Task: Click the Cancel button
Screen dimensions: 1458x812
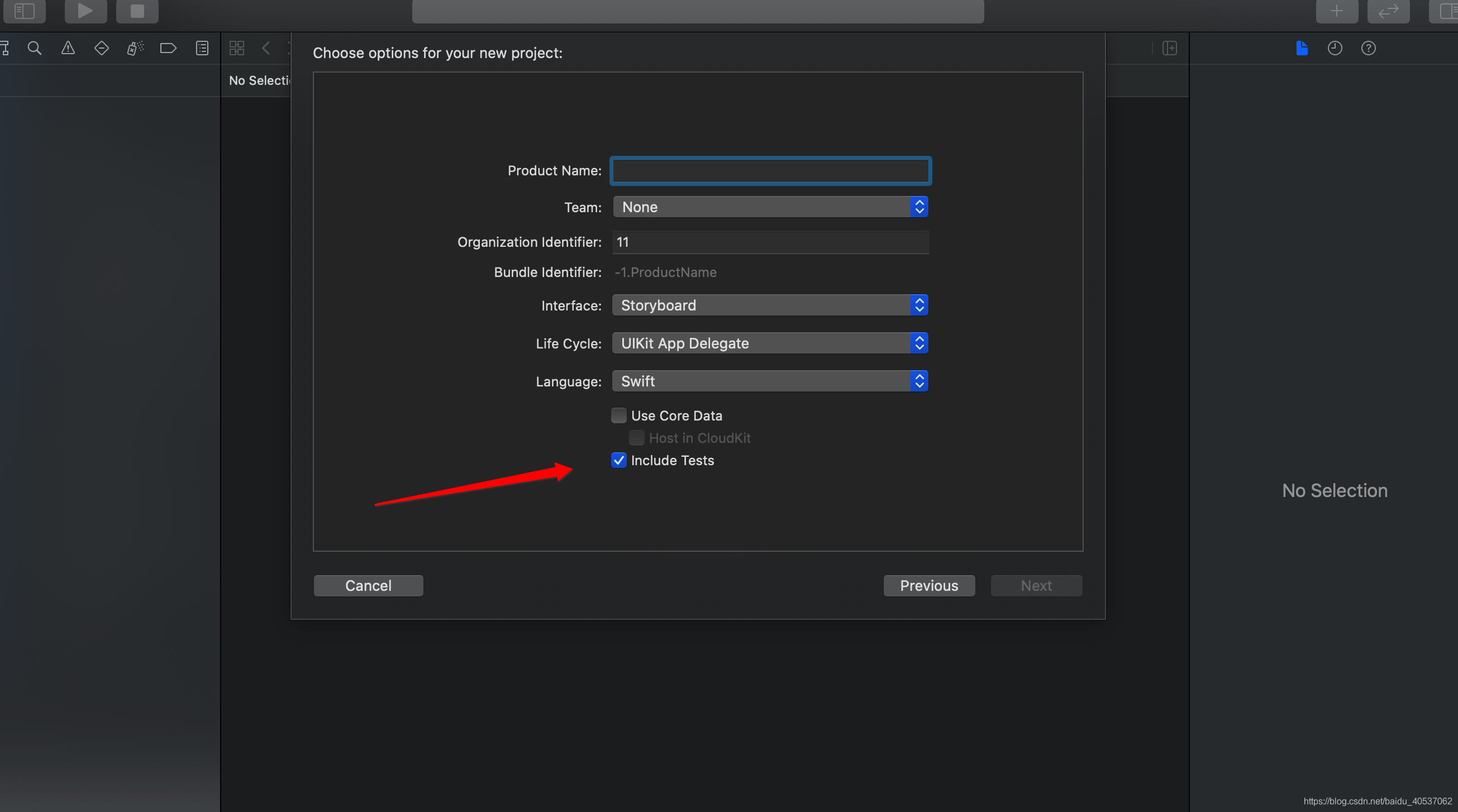Action: coord(368,585)
